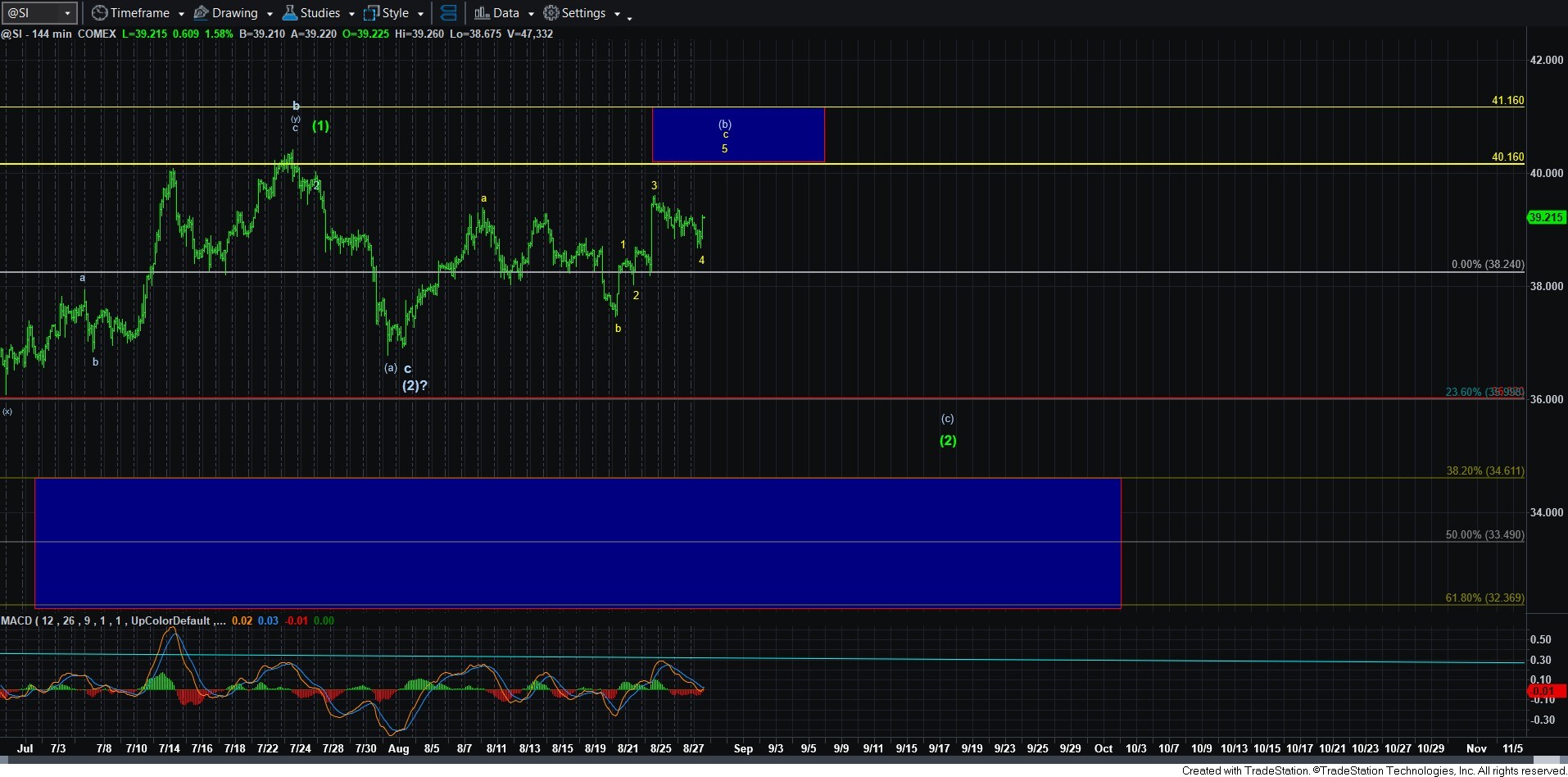Expand the Drawing dropdown arrow
The height and width of the screenshot is (777, 1568).
point(270,14)
